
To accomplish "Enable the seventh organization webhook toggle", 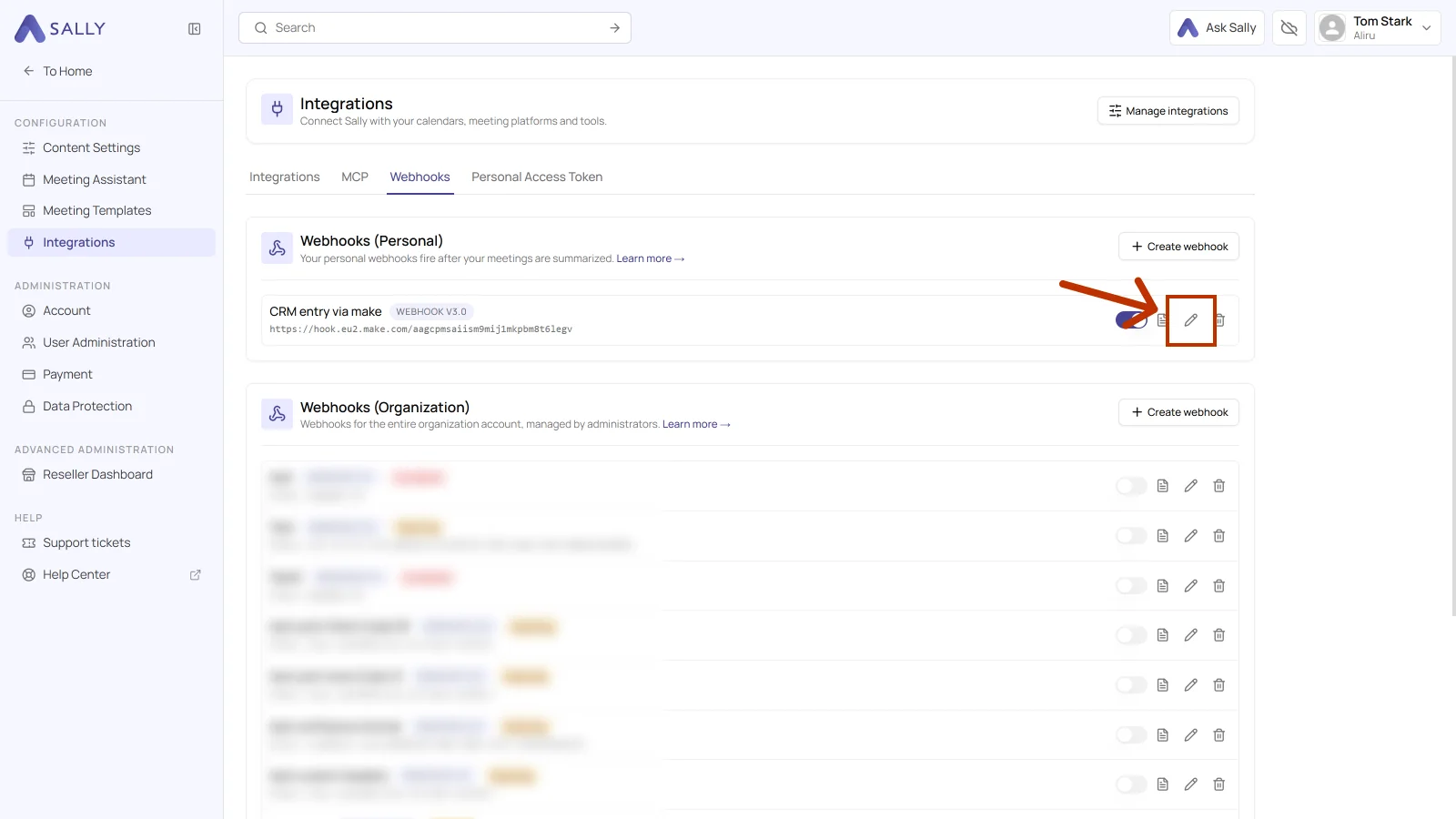I will (x=1131, y=784).
